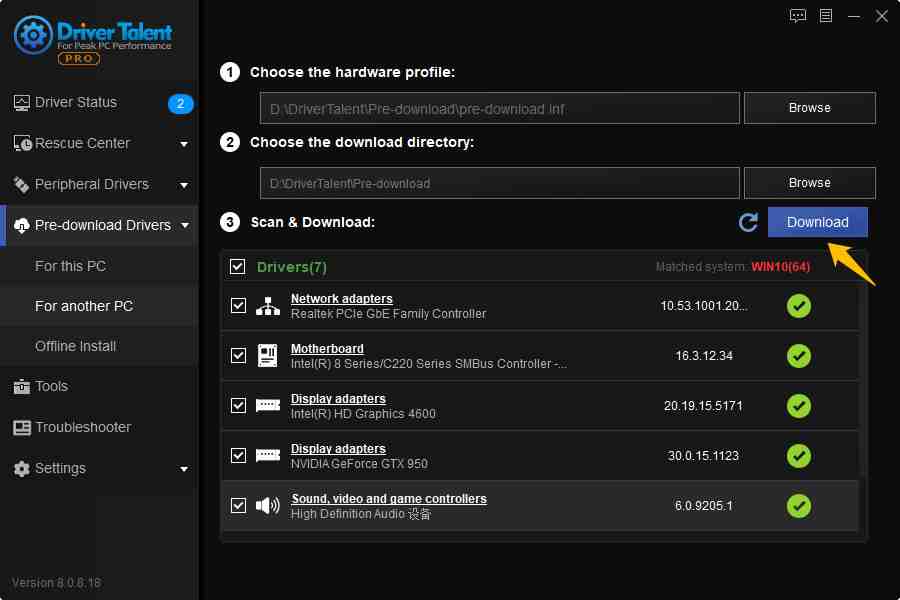Click the download directory path field
The height and width of the screenshot is (600, 900).
[499, 183]
